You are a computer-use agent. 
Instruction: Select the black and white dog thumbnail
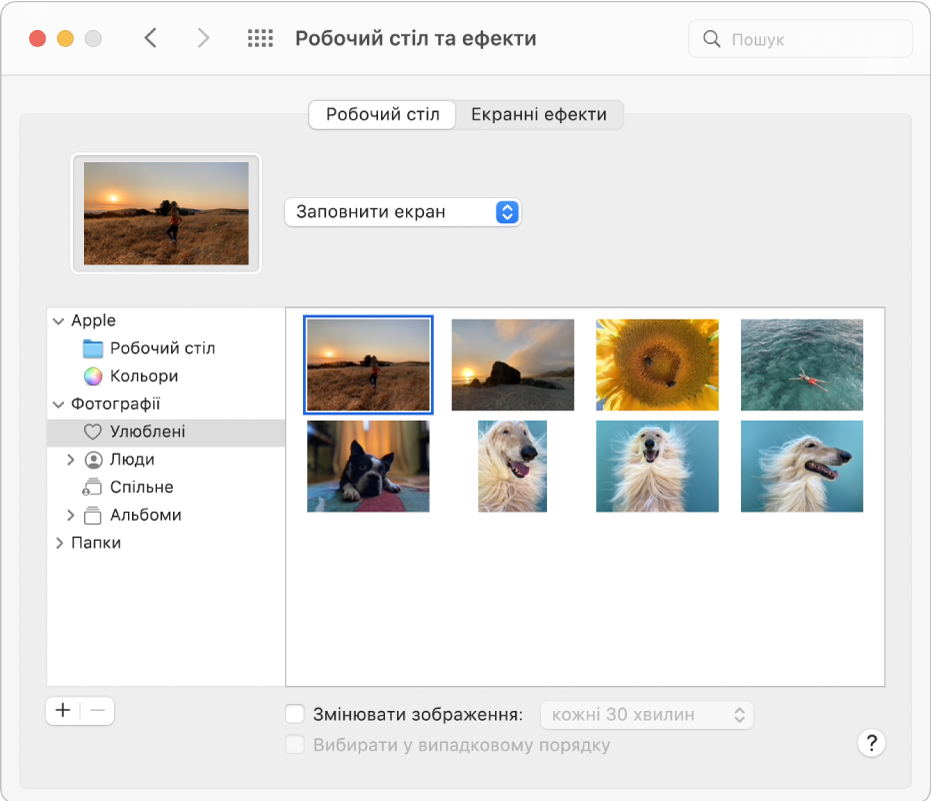coord(368,466)
